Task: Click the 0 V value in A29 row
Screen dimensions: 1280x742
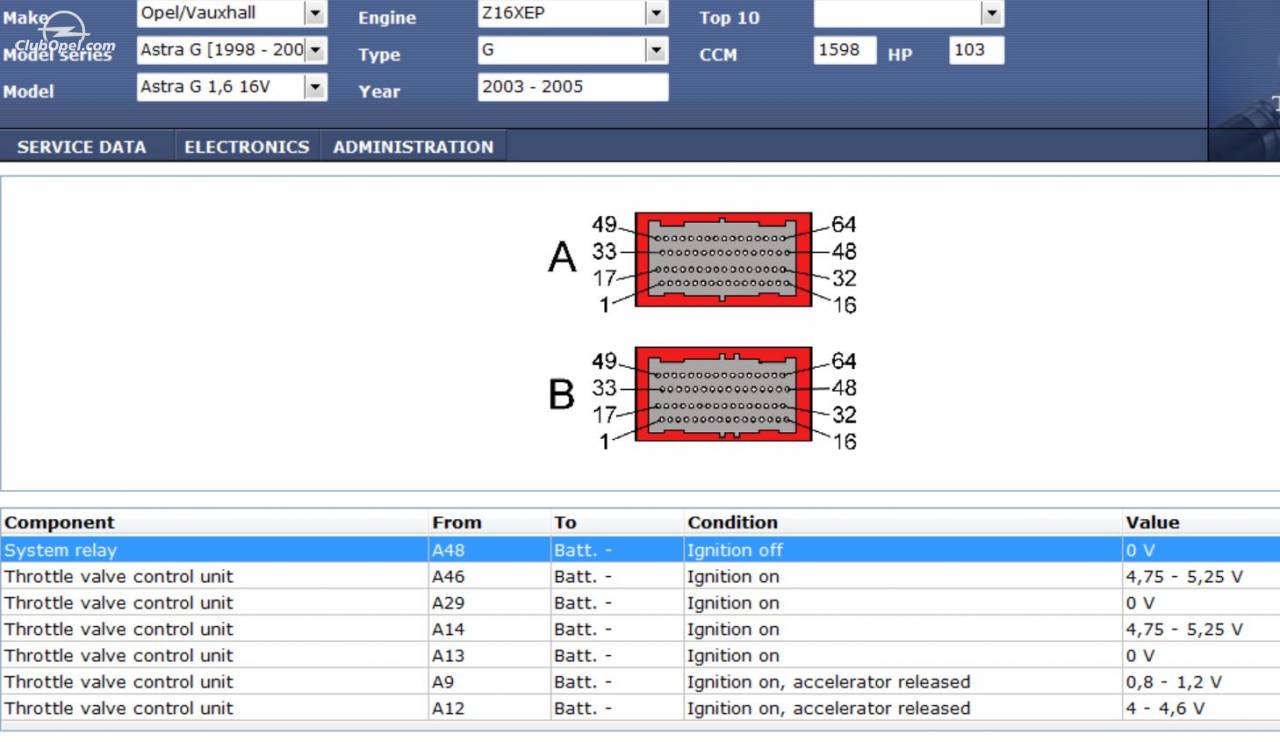Action: [1140, 603]
